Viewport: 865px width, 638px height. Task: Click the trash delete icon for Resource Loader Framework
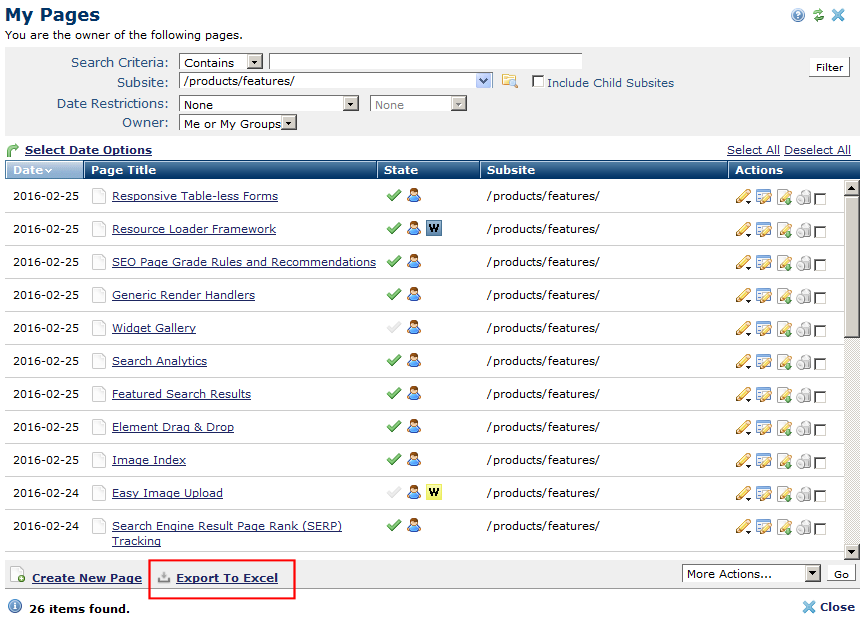[803, 229]
